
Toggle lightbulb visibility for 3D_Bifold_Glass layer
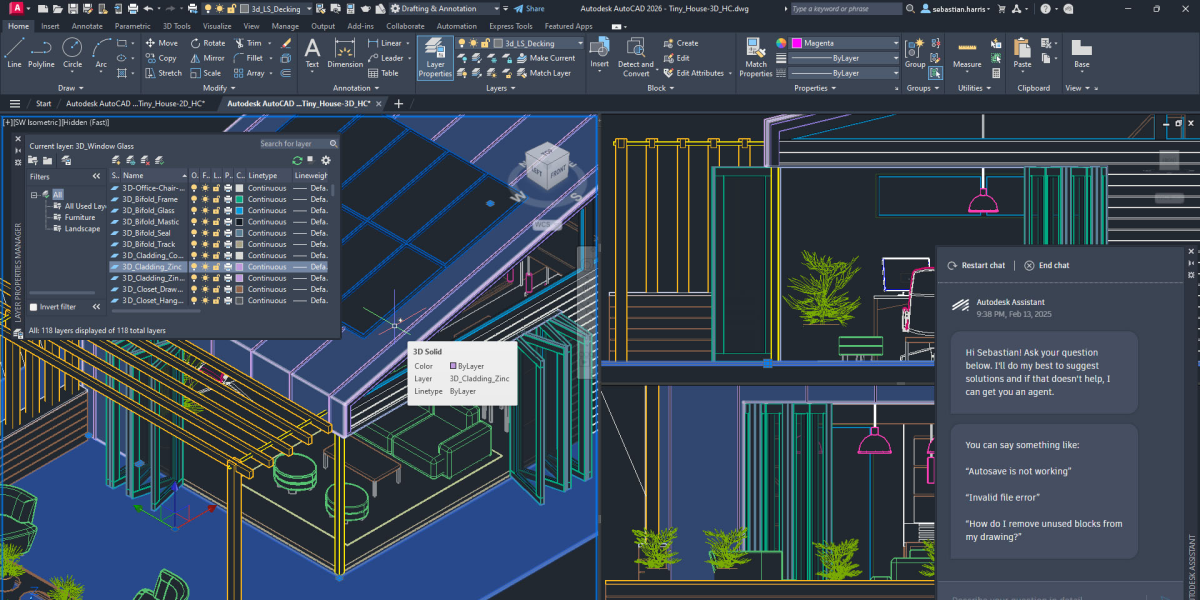pos(194,210)
